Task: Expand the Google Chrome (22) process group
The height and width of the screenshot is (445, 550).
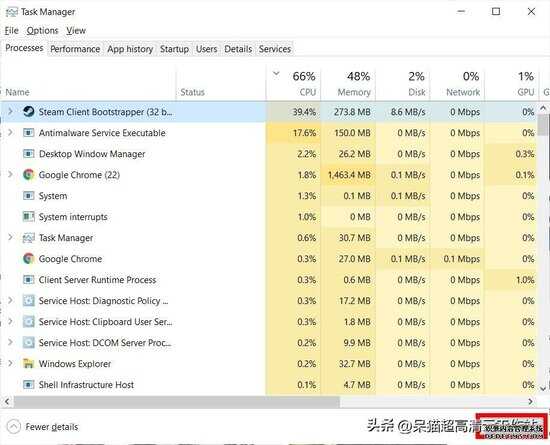Action: point(10,174)
